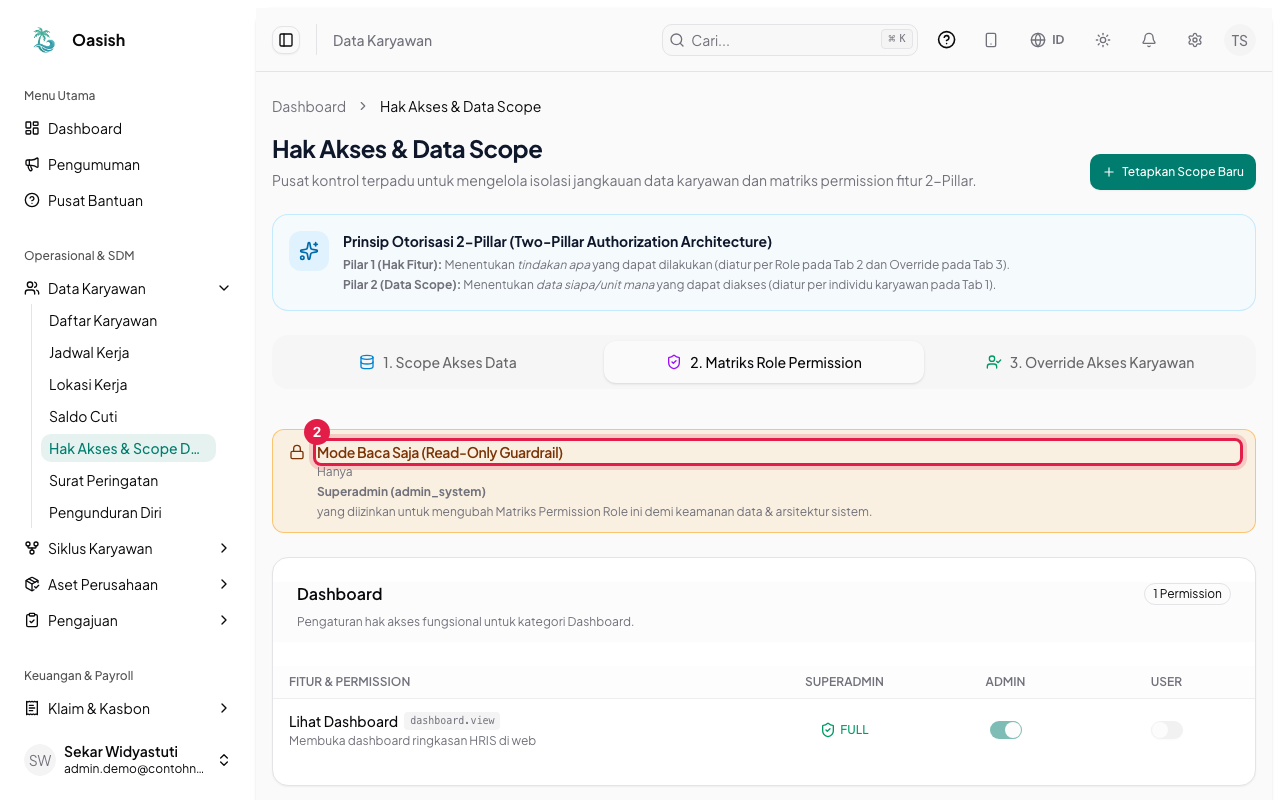The image size is (1280, 800).
Task: Open the Override Akses Karyawan tab
Action: tap(1090, 363)
